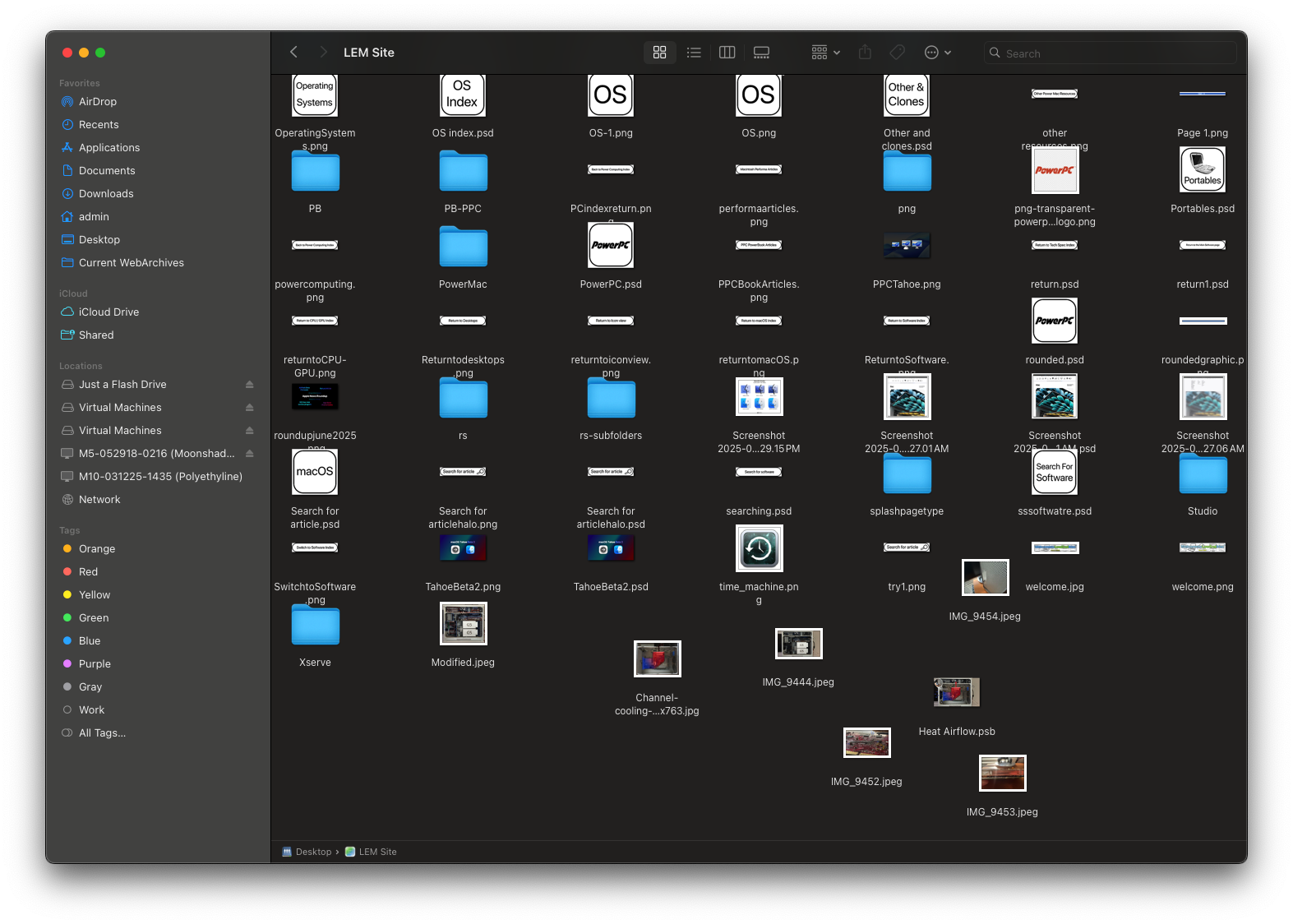Switch to gallery view in toolbar

coord(762,53)
